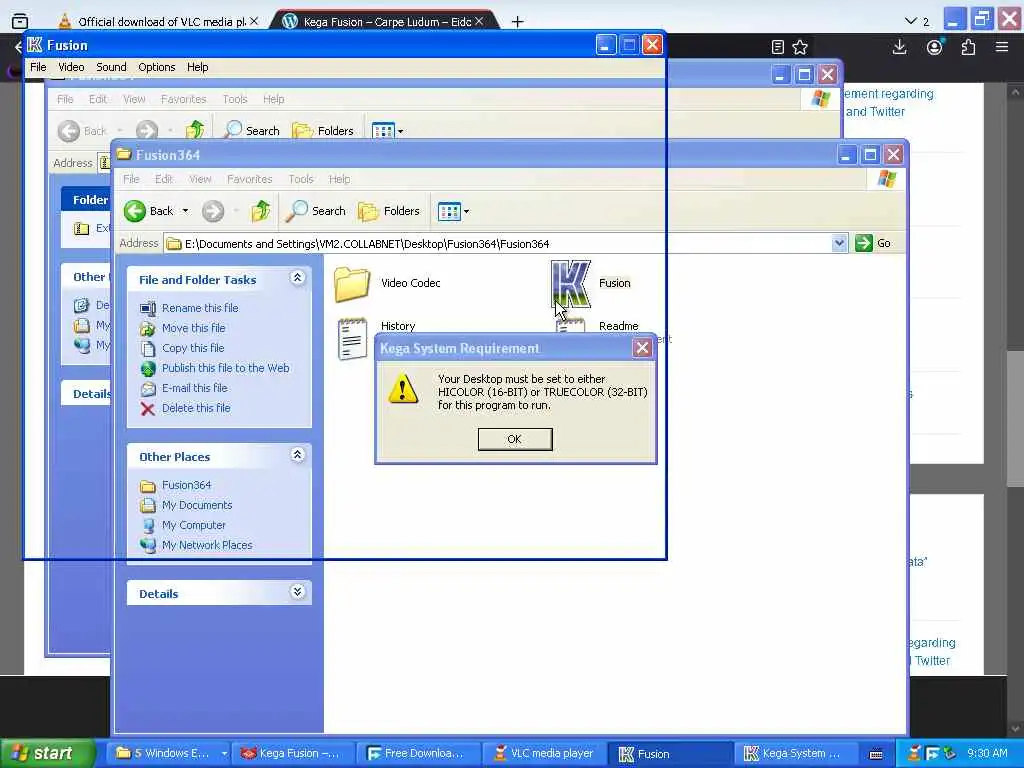
Task: Select the Fusion application K icon
Action: point(571,283)
